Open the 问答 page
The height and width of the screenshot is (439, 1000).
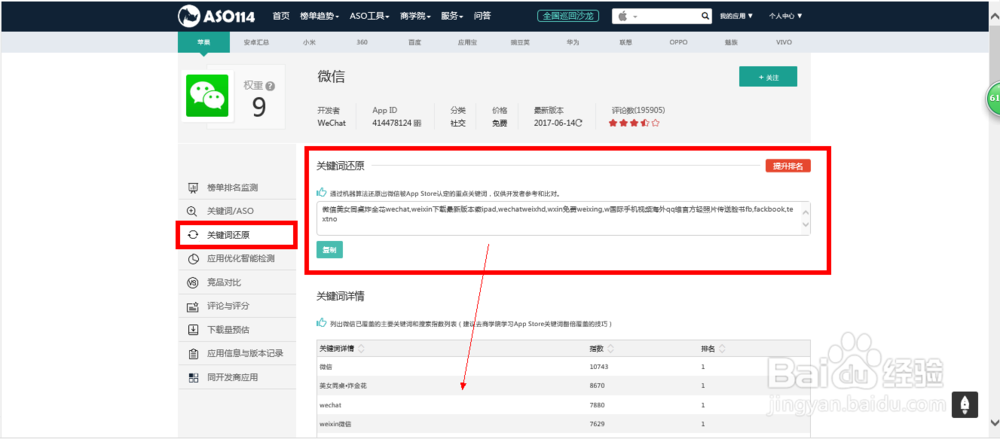(x=483, y=16)
